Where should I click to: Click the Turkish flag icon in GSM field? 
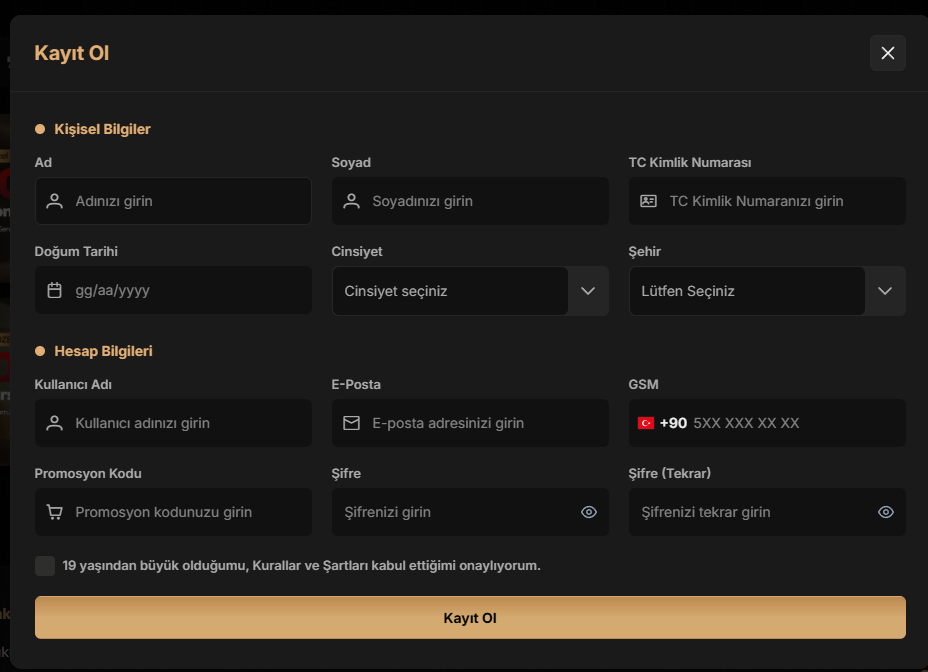(x=646, y=423)
